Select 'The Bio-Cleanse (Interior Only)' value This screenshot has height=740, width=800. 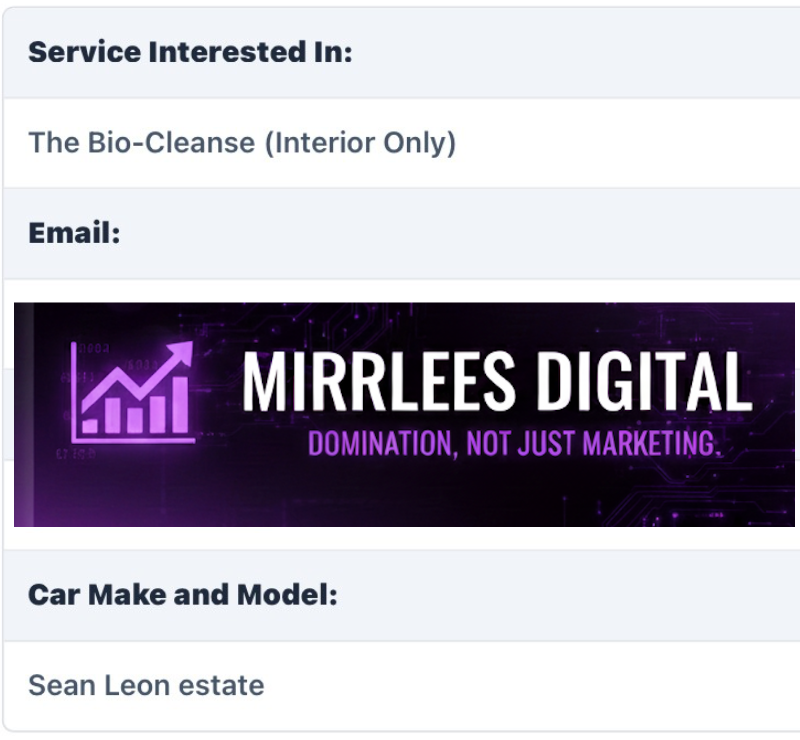[242, 143]
